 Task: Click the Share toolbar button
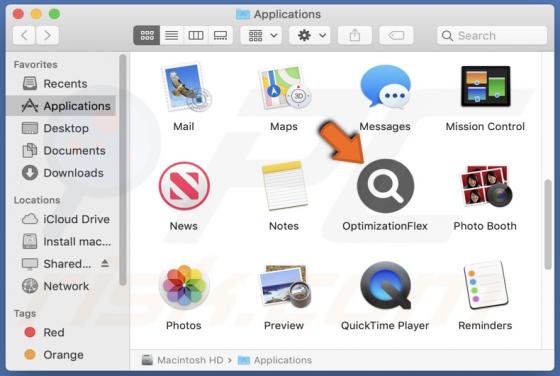[355, 35]
